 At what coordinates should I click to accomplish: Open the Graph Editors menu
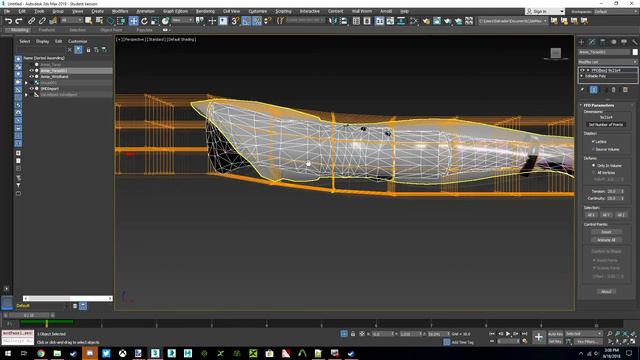[x=176, y=11]
